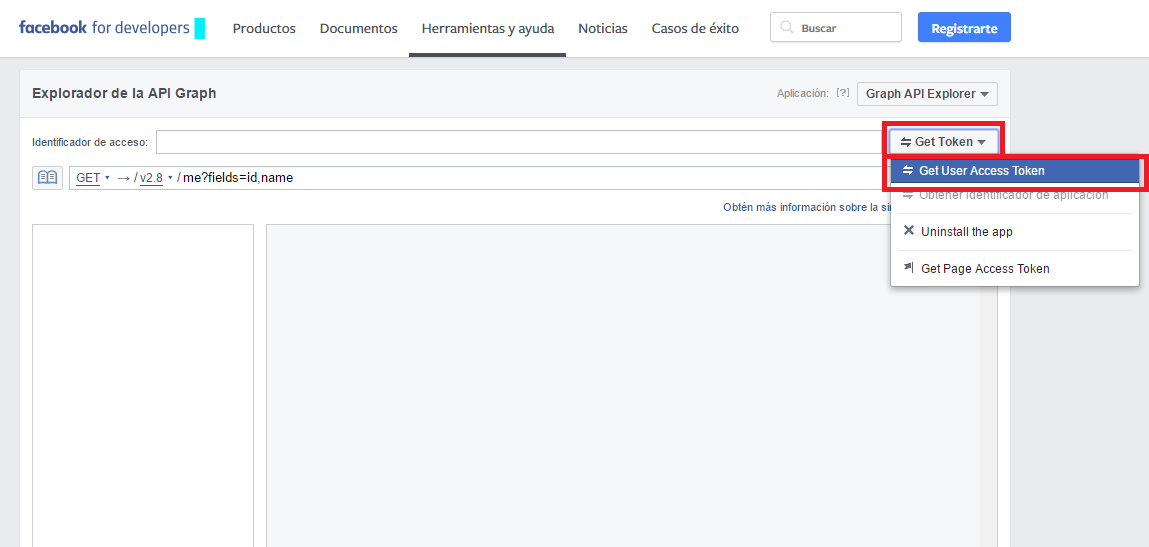The height and width of the screenshot is (547, 1149).
Task: Click the facebook for developers logo
Action: click(x=104, y=29)
